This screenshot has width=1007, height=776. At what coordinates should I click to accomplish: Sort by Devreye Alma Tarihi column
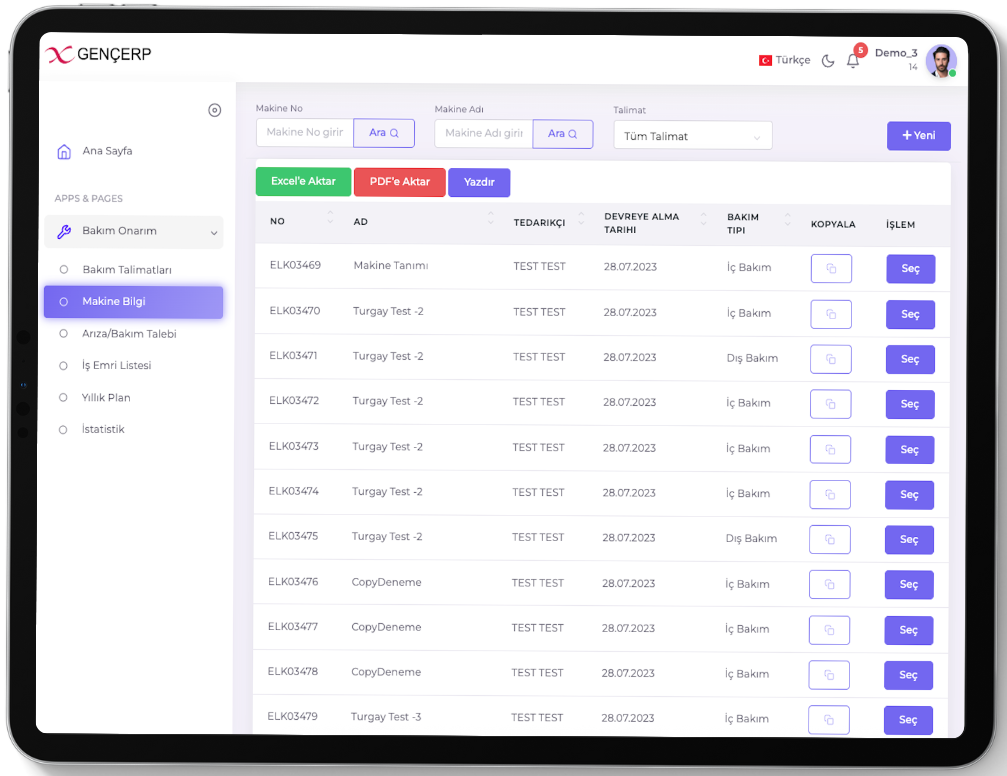click(704, 217)
